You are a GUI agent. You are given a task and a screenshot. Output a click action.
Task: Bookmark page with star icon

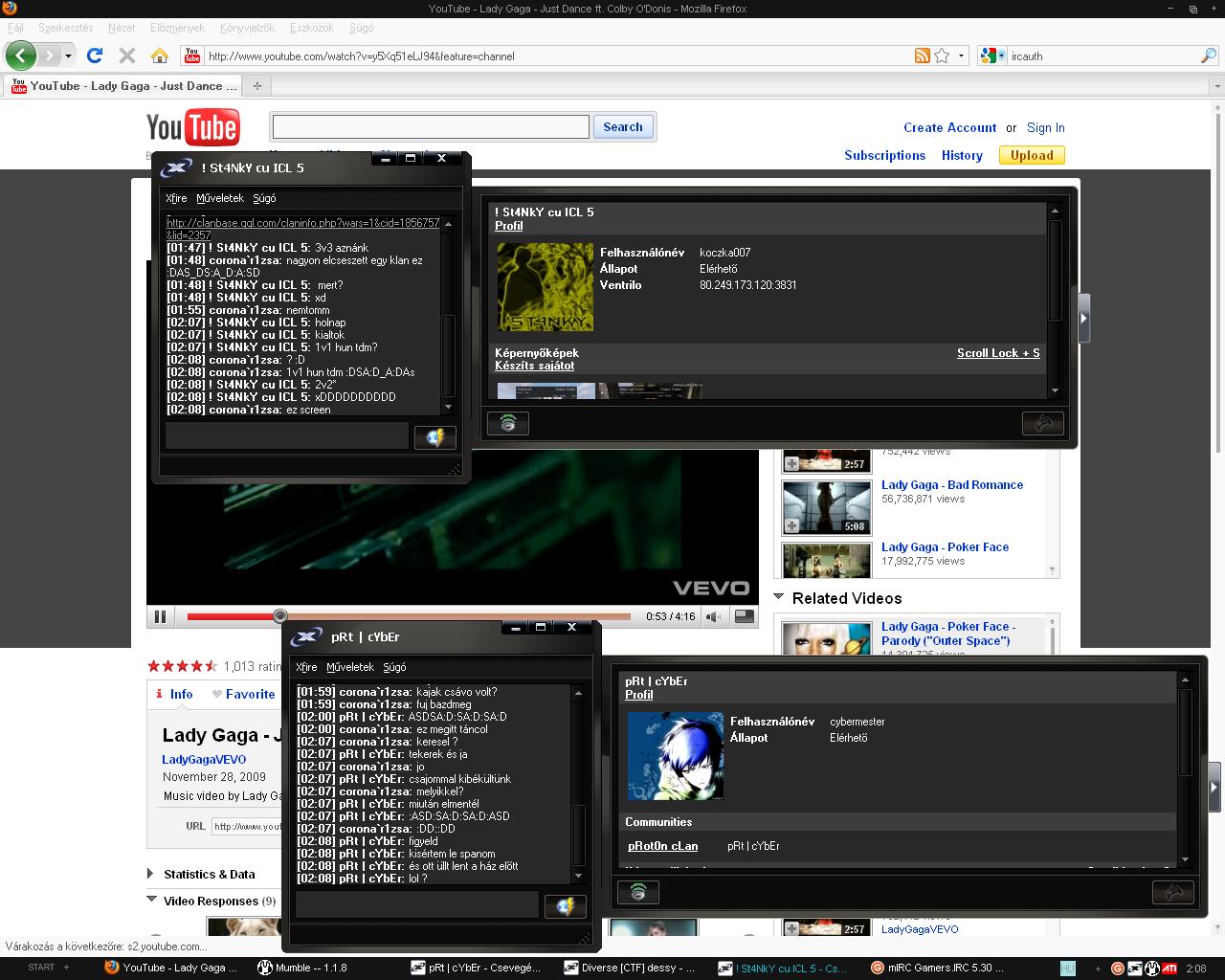click(942, 56)
